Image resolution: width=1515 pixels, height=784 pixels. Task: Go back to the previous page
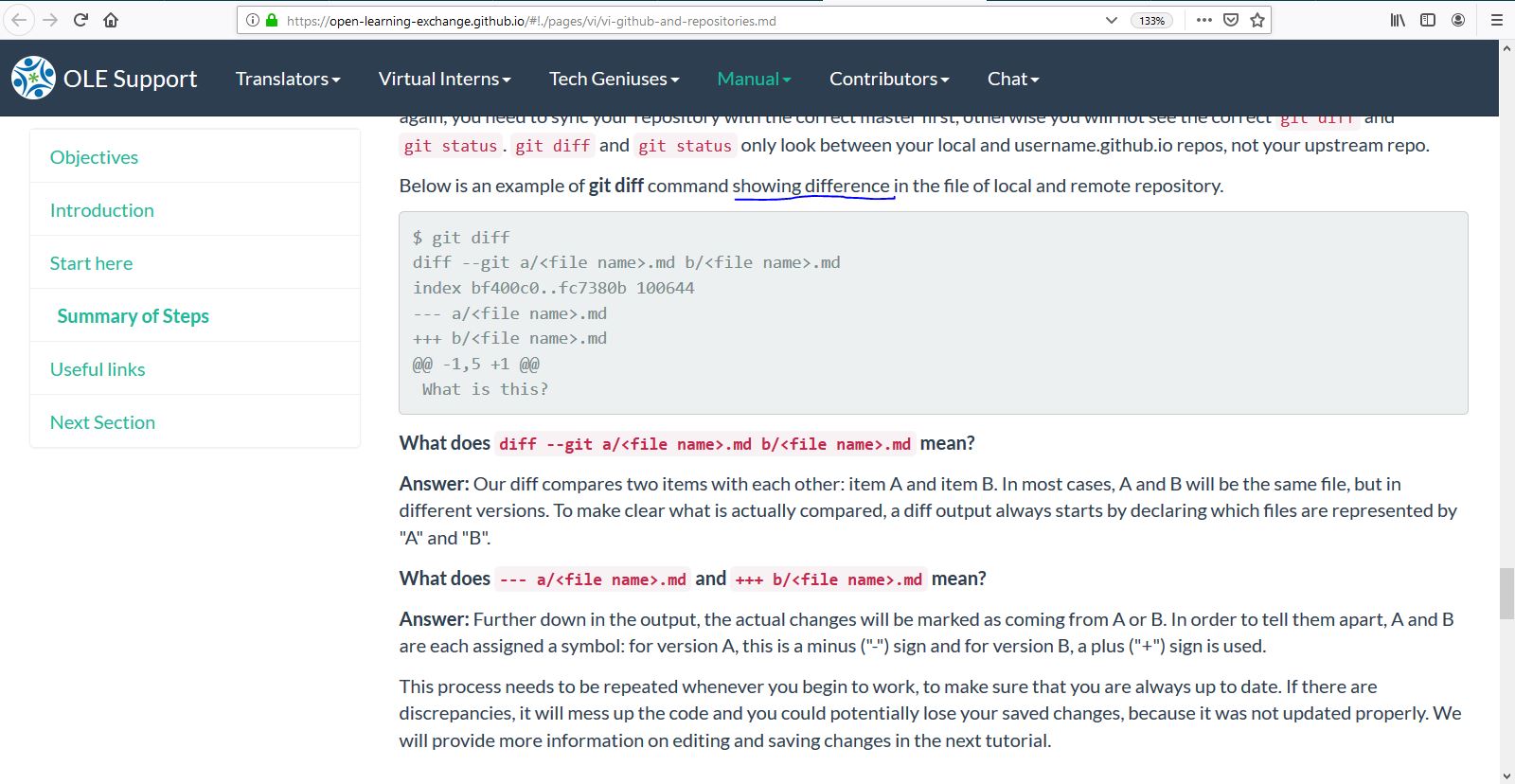(18, 20)
